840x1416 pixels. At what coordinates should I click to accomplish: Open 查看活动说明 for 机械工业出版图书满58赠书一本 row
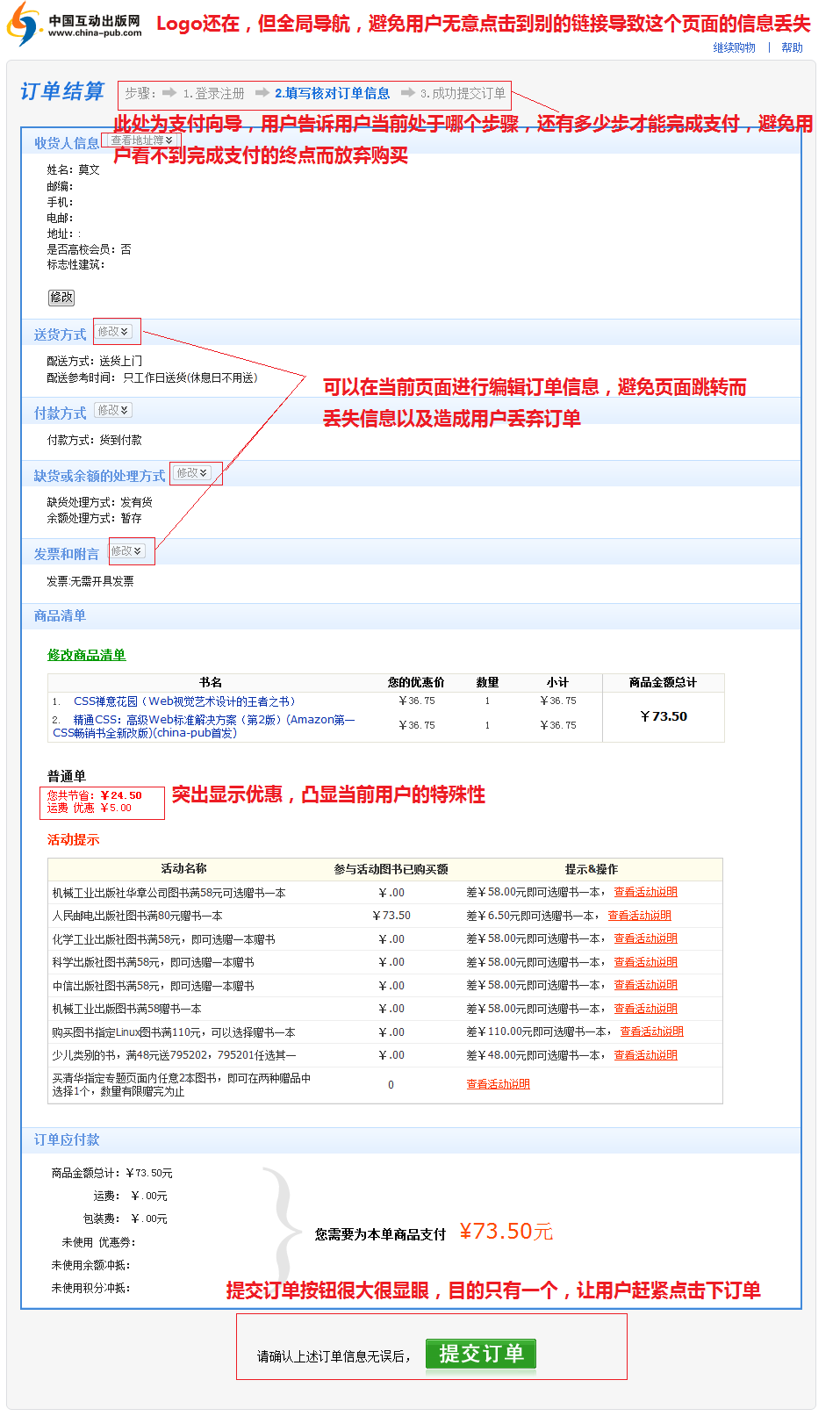click(645, 1009)
